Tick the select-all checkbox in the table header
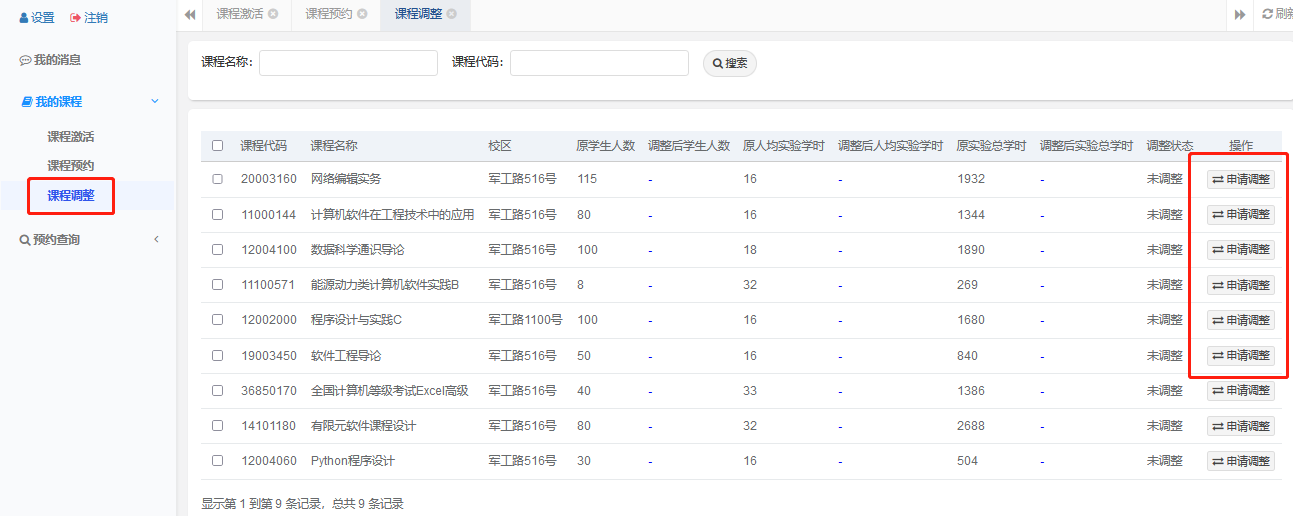1293x516 pixels. tap(218, 146)
